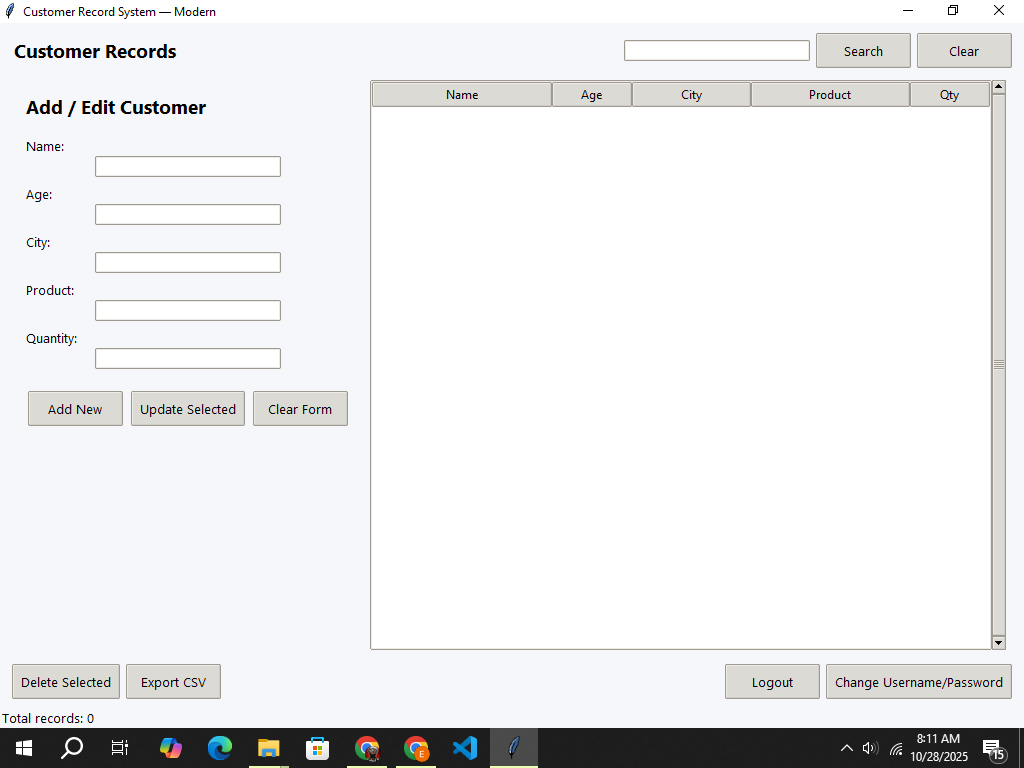Sort by the Name column header
Viewport: 1024px width, 768px height.
462,95
